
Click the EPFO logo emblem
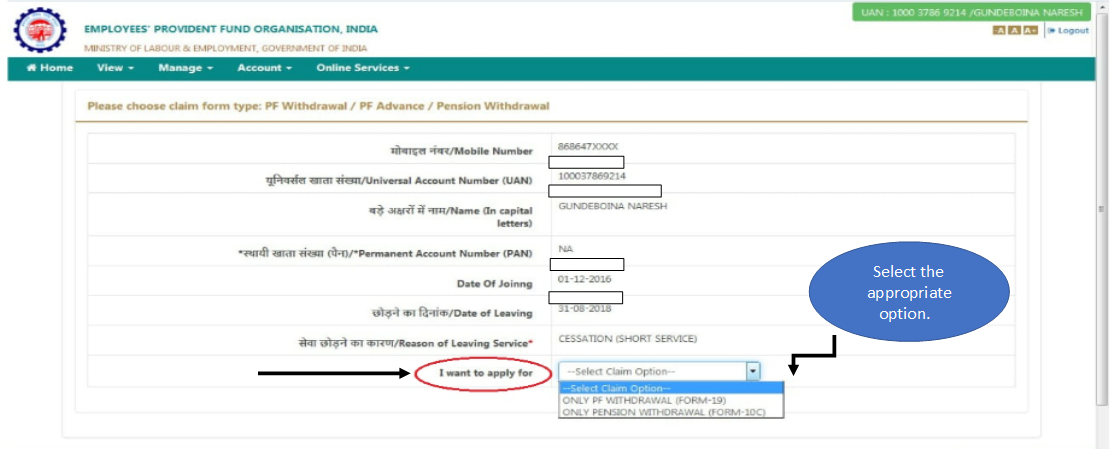(39, 31)
